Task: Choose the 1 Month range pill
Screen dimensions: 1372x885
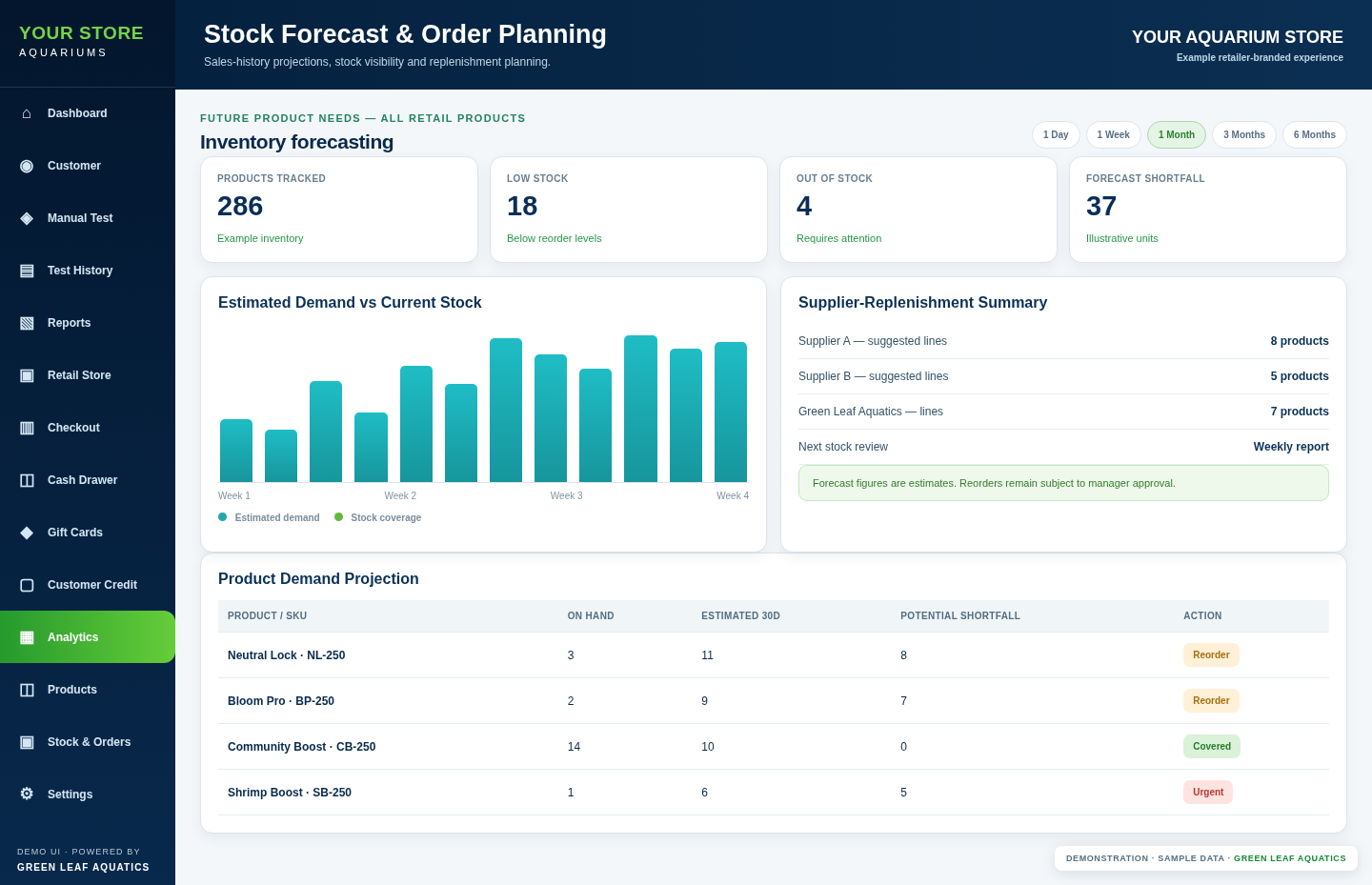Action: [1177, 135]
